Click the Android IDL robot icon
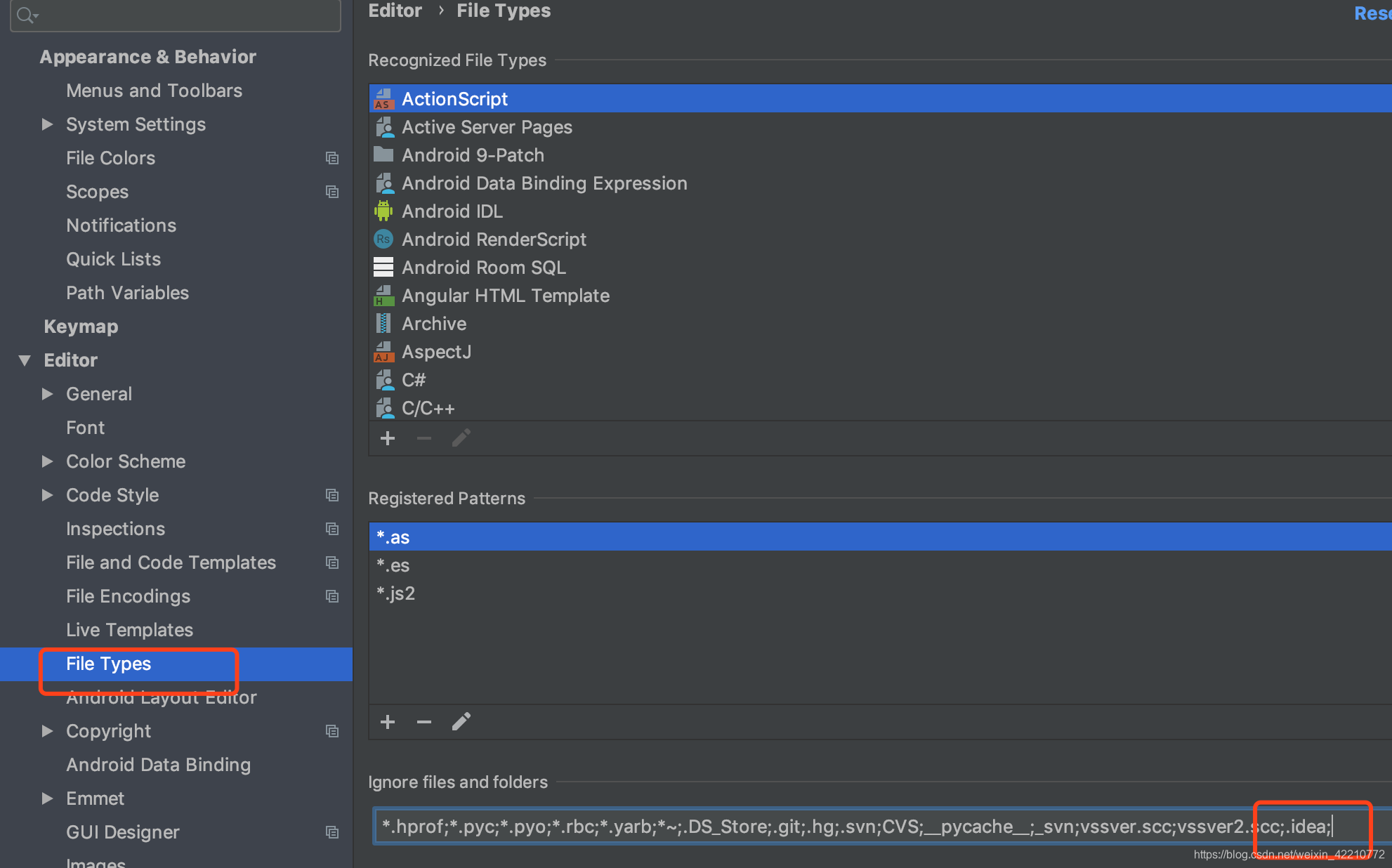This screenshot has width=1392, height=868. coord(383,211)
